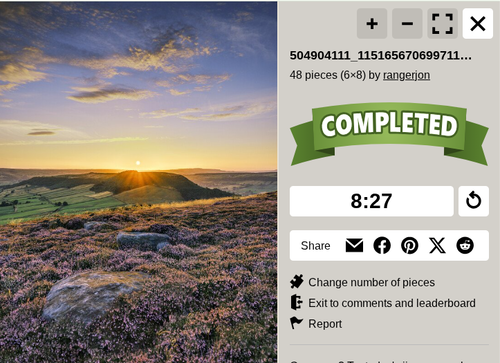
Task: Share puzzle on Reddit
Action: 465,245
